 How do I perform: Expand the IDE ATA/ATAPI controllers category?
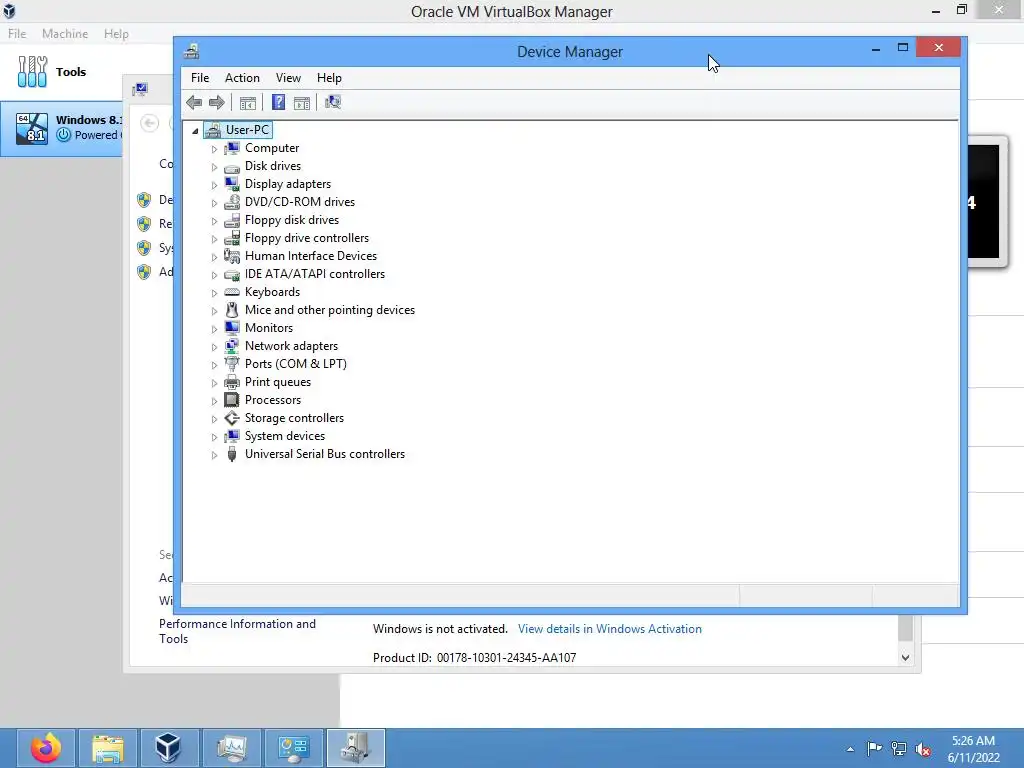214,275
